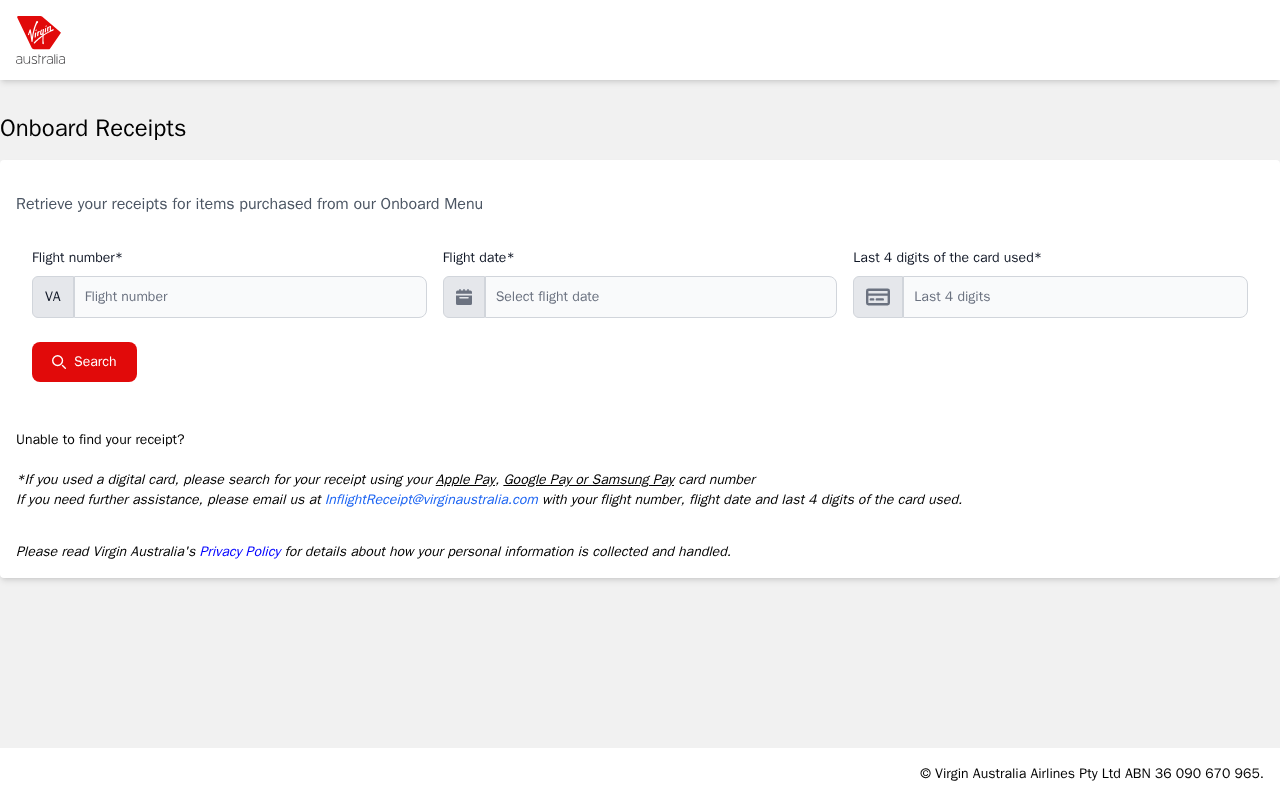The image size is (1280, 800).
Task: Click the Retrieve your receipts description text
Action: (249, 204)
